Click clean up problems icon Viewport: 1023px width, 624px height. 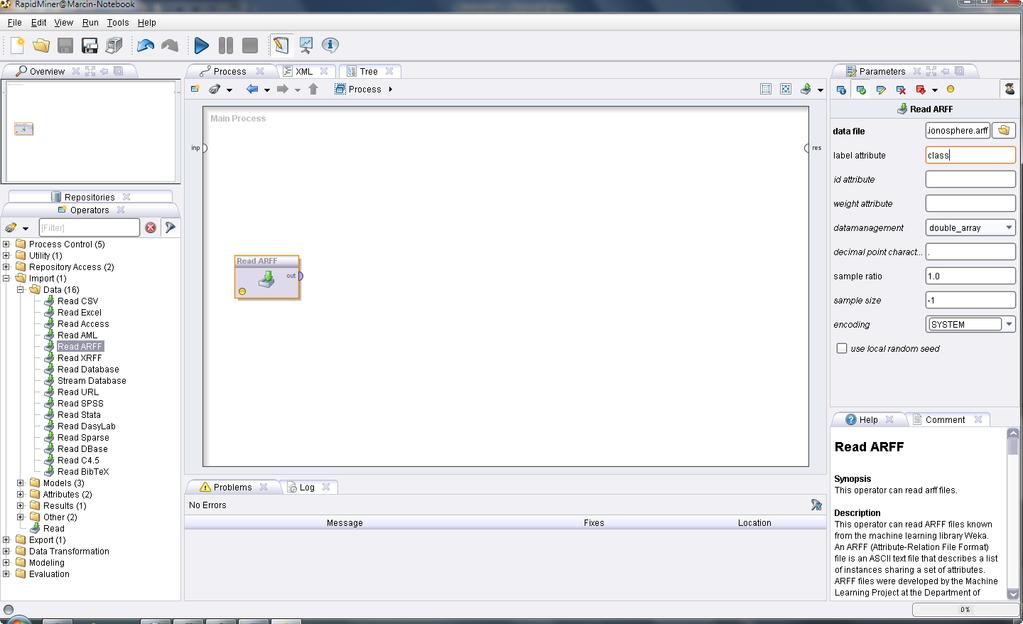pyautogui.click(x=816, y=505)
